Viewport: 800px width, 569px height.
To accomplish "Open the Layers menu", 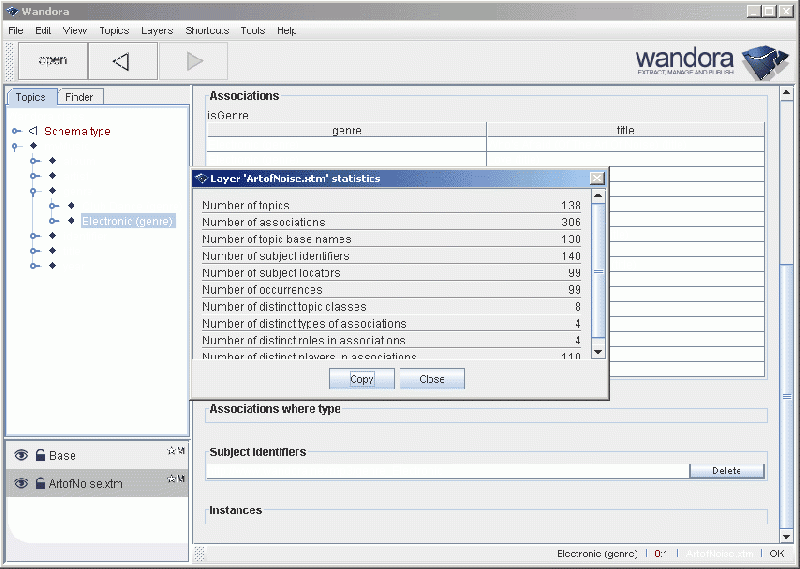I will 157,31.
